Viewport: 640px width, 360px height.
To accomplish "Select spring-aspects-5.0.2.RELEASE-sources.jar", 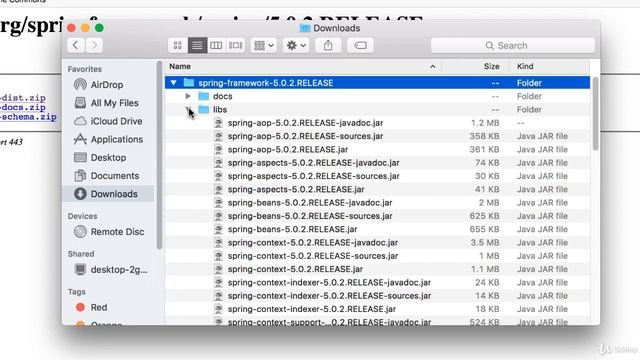I will 378,176.
